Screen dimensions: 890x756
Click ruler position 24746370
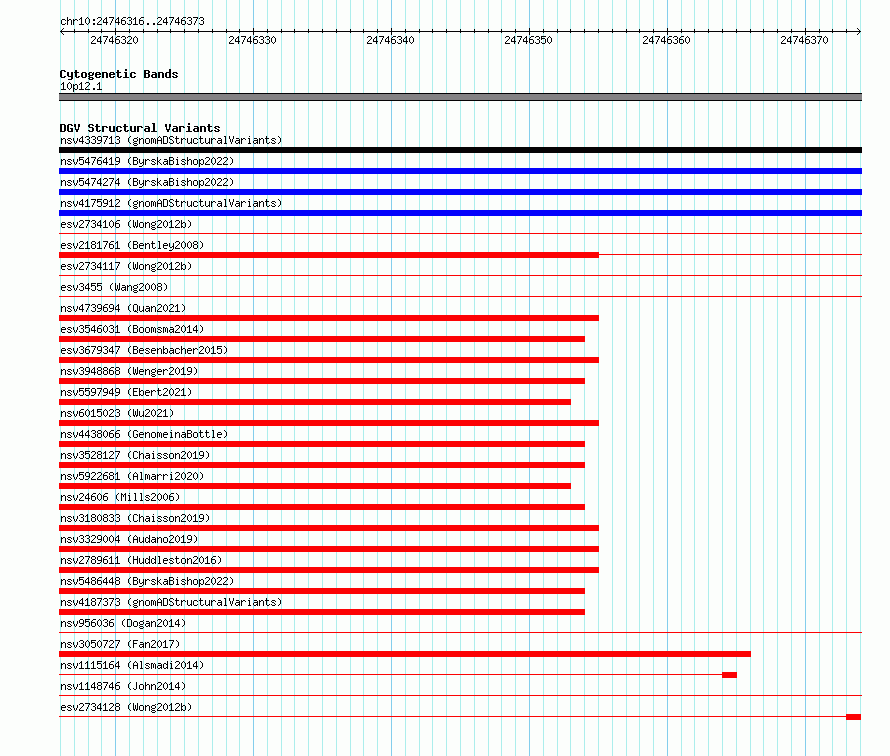coord(804,40)
